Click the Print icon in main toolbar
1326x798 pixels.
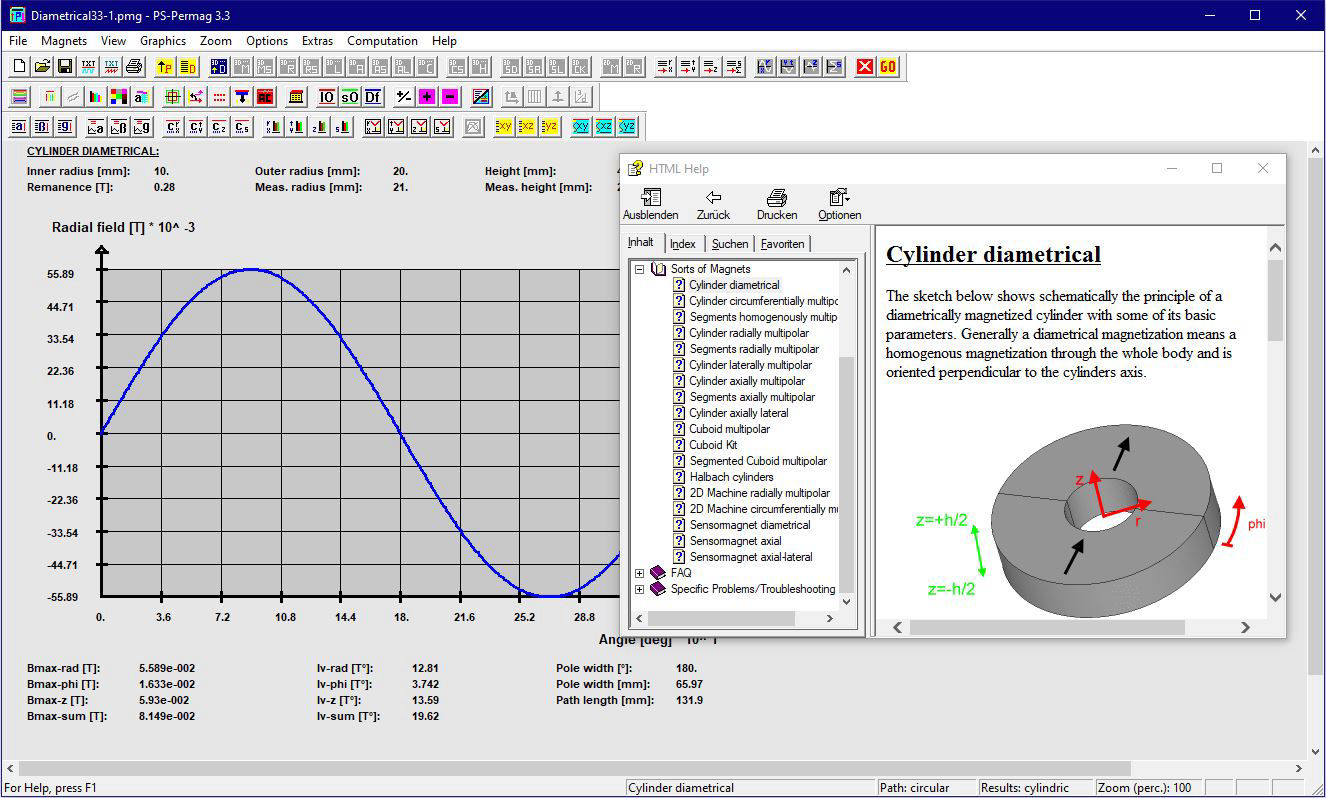(135, 67)
